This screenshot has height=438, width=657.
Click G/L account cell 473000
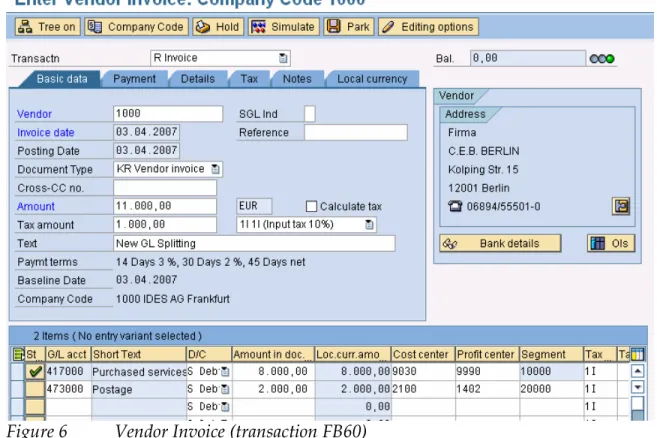click(x=68, y=389)
